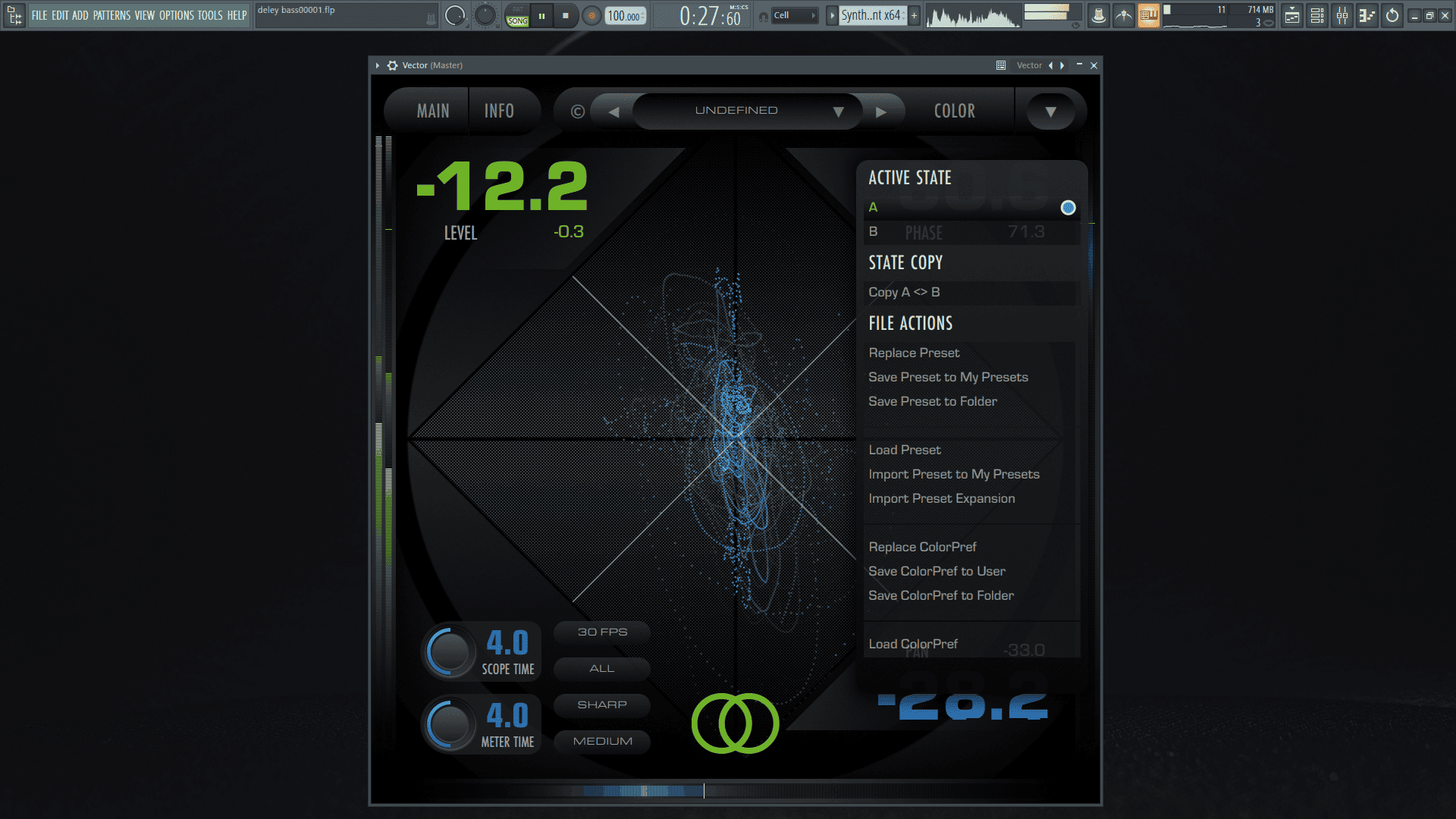Select next preset arrow in Vector title bar

(x=1062, y=65)
